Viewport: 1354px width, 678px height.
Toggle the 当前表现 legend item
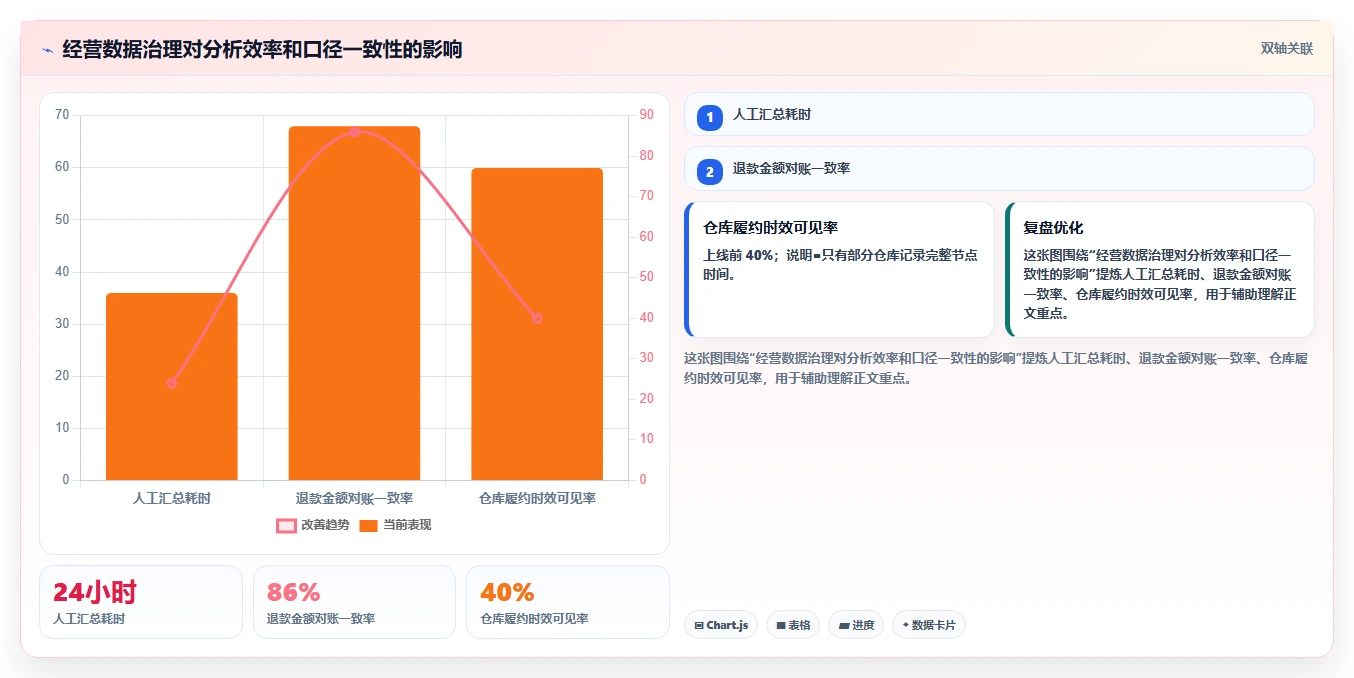tap(395, 525)
